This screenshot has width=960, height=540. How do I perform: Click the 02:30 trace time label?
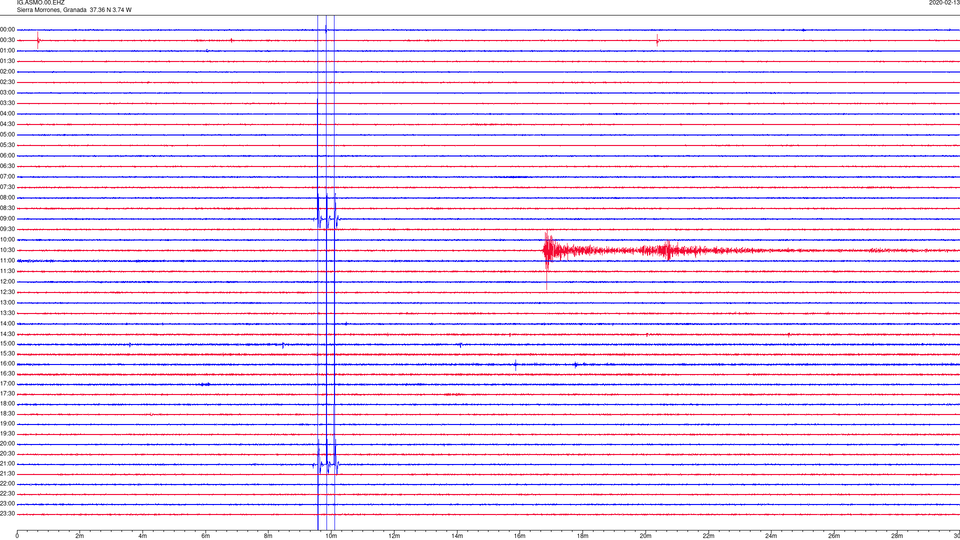[x=8, y=82]
